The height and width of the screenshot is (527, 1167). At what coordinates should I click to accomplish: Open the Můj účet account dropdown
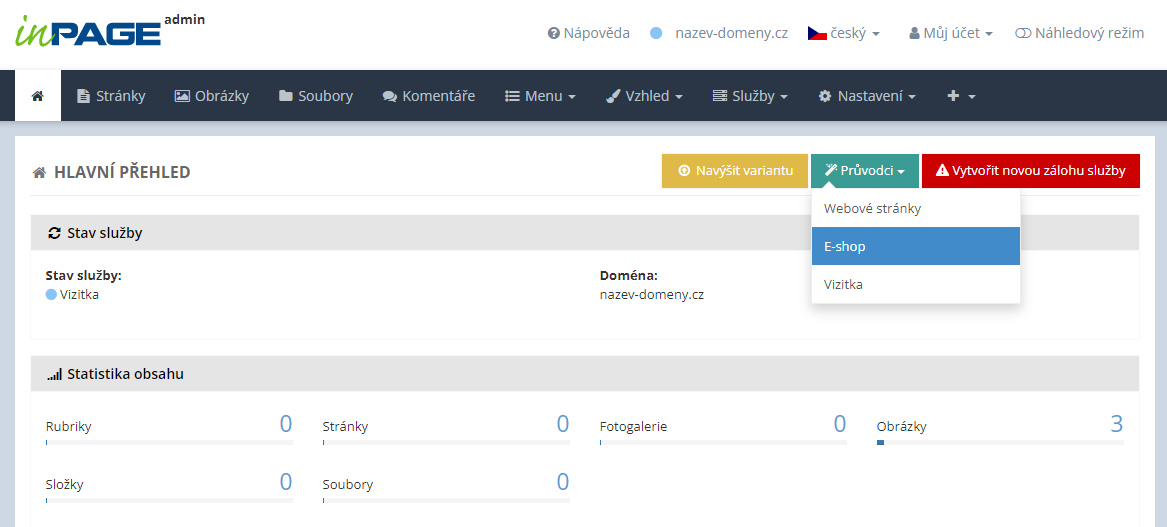pos(950,33)
